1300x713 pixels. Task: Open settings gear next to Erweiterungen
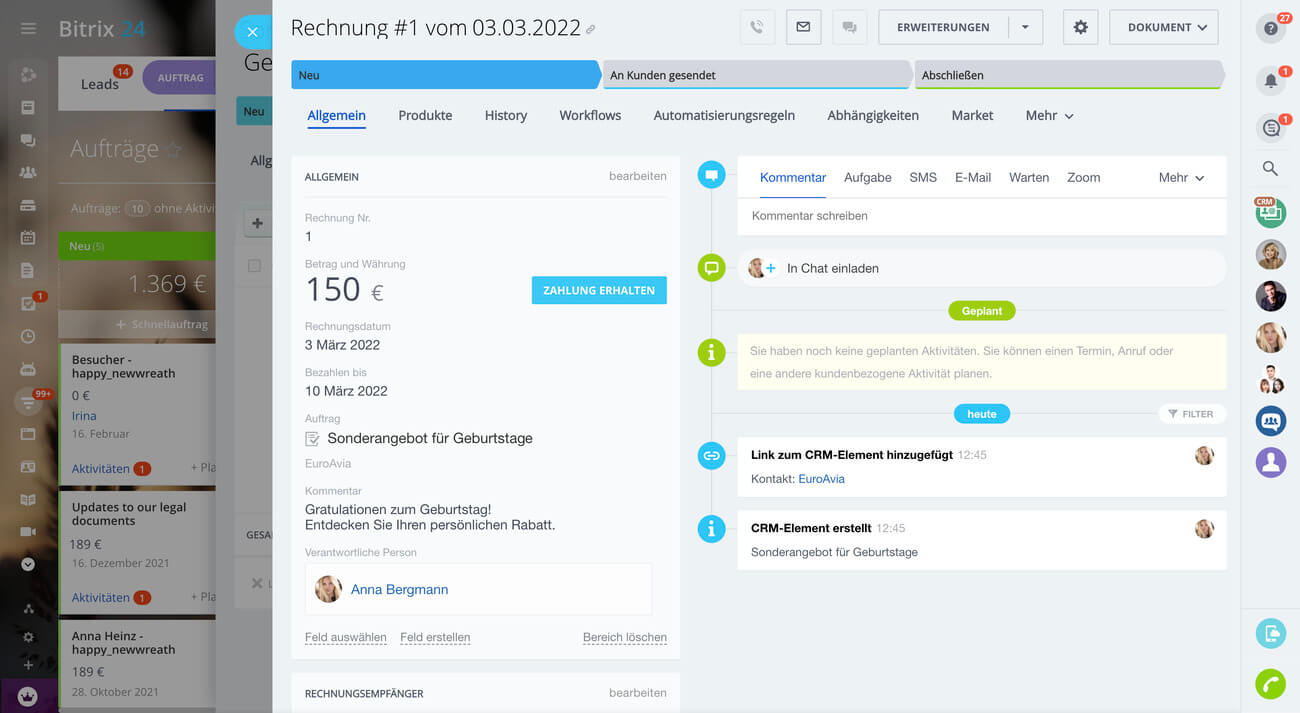pyautogui.click(x=1080, y=28)
